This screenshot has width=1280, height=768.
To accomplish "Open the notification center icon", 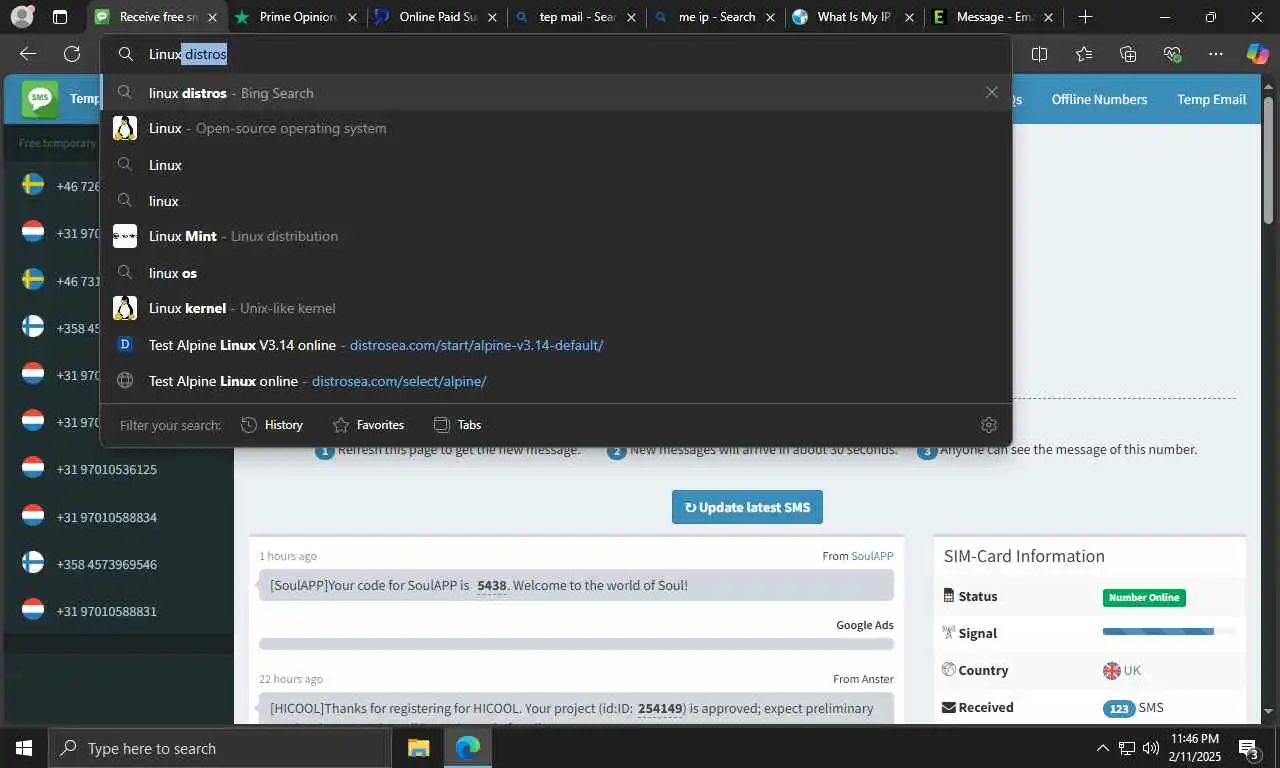I will coord(1248,748).
